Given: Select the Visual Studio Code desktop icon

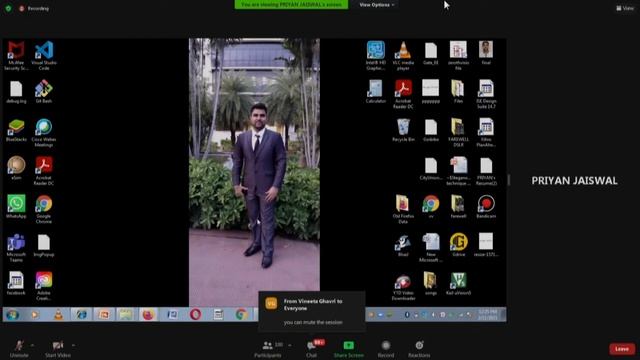Looking at the screenshot, I should [x=44, y=56].
